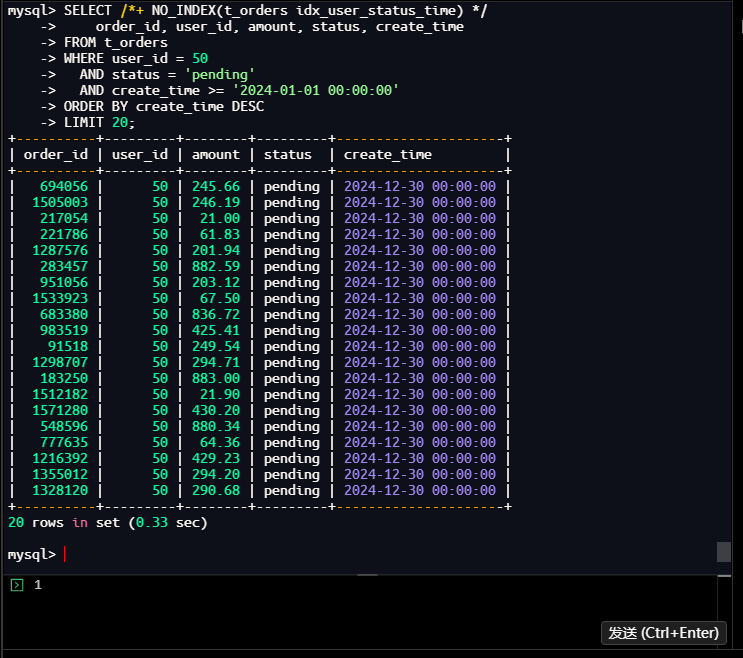Click amount value 880.34
743x658 pixels.
216,426
